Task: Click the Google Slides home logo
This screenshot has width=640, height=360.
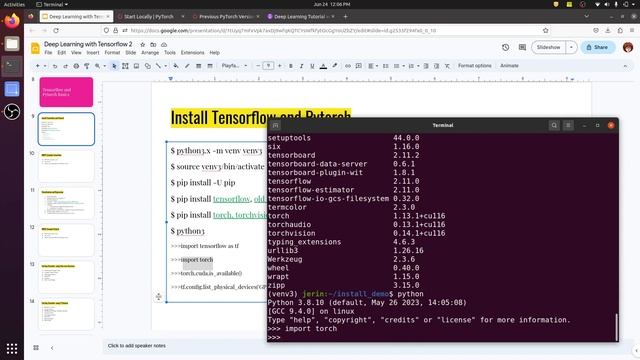Action: coord(36,48)
